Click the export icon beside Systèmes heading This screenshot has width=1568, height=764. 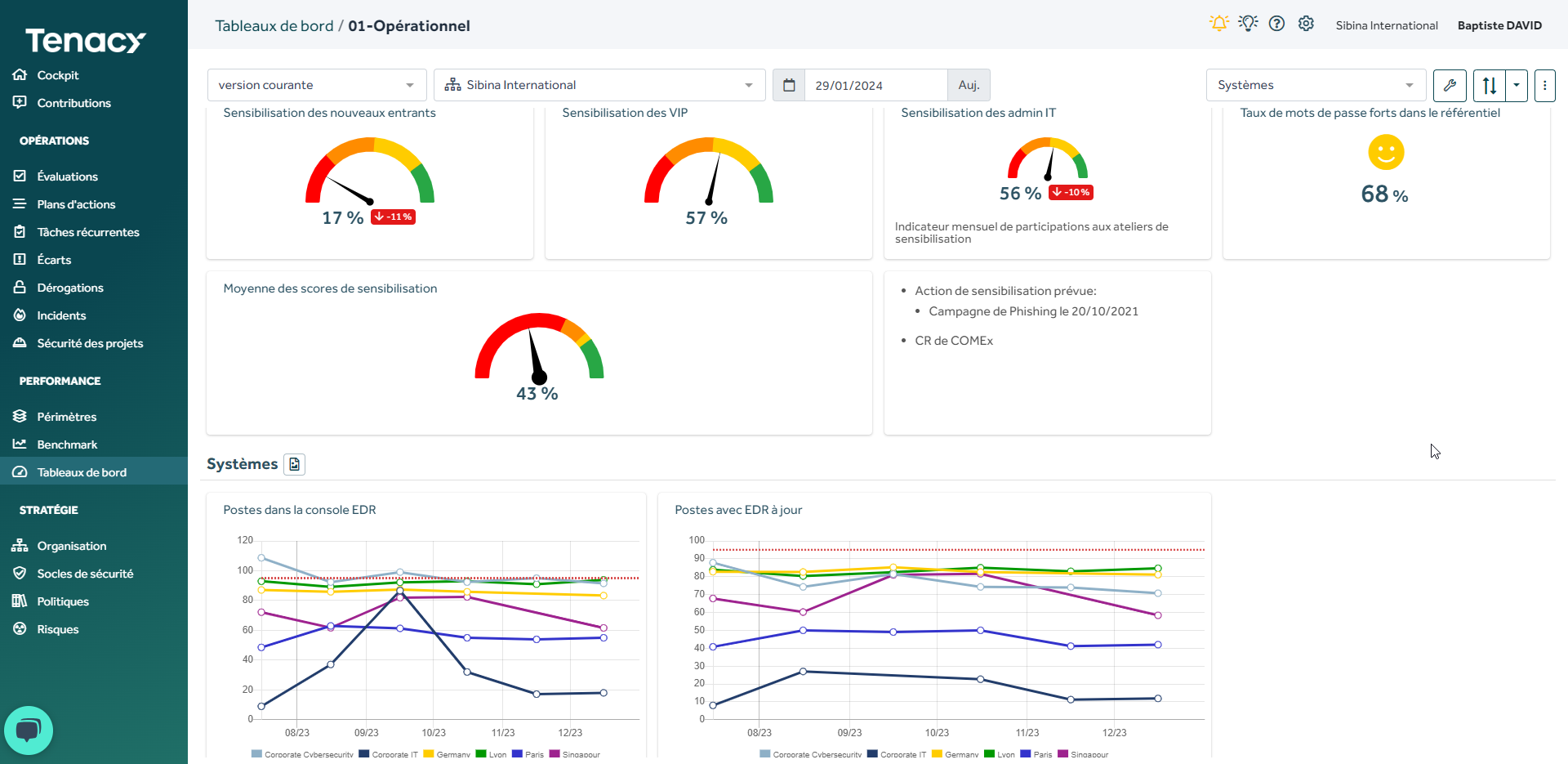295,464
